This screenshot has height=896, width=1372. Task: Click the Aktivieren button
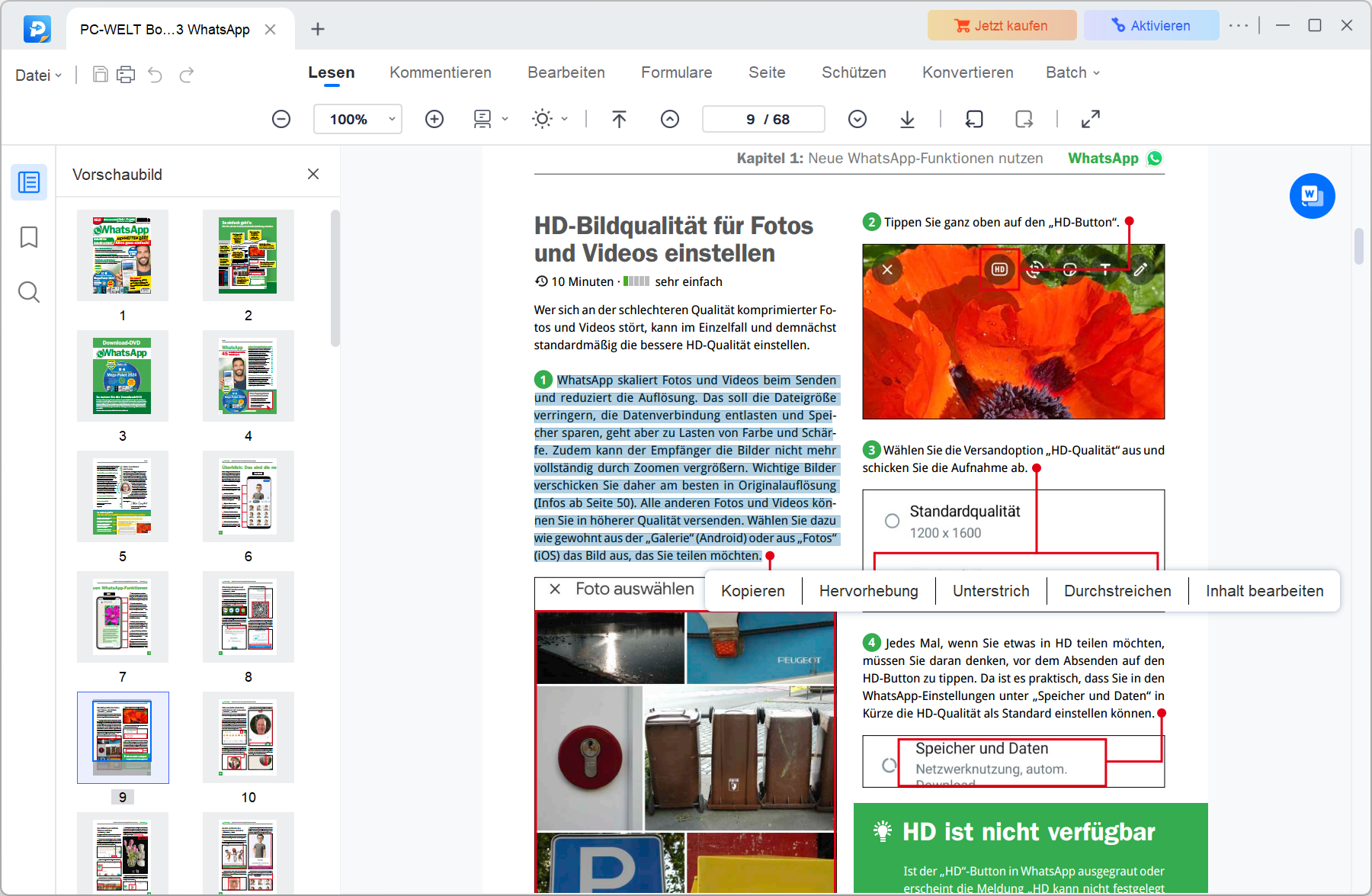(1152, 25)
